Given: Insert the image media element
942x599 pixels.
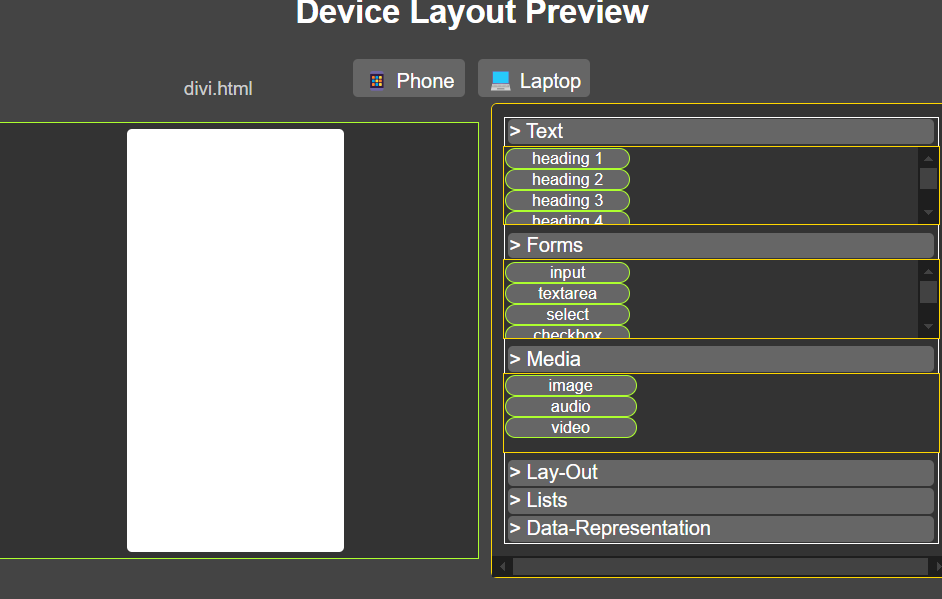Looking at the screenshot, I should [x=571, y=386].
